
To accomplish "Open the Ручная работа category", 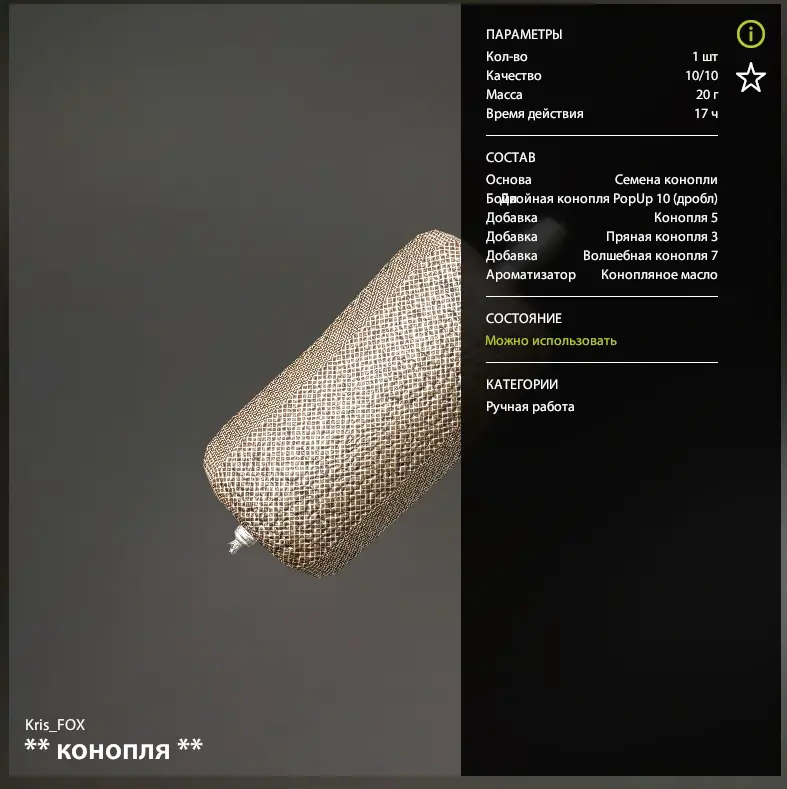I will click(x=530, y=407).
